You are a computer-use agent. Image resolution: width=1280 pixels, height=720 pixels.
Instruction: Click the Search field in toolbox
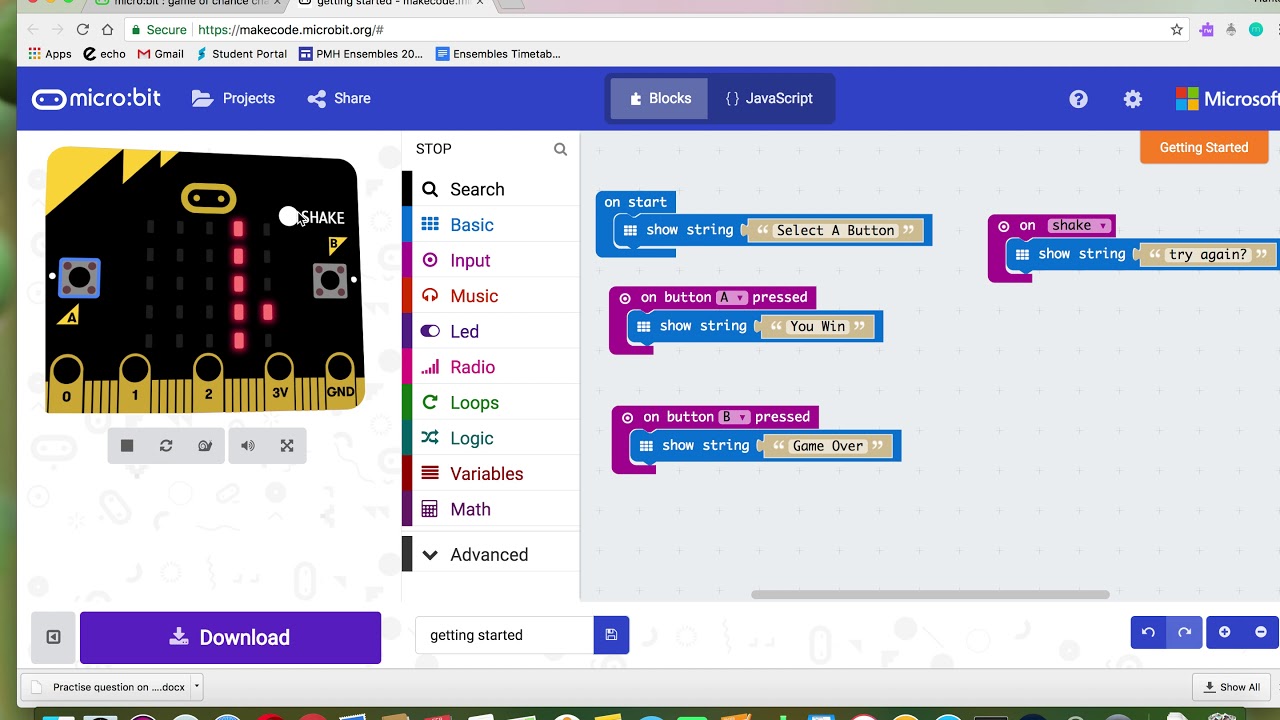pyautogui.click(x=490, y=189)
